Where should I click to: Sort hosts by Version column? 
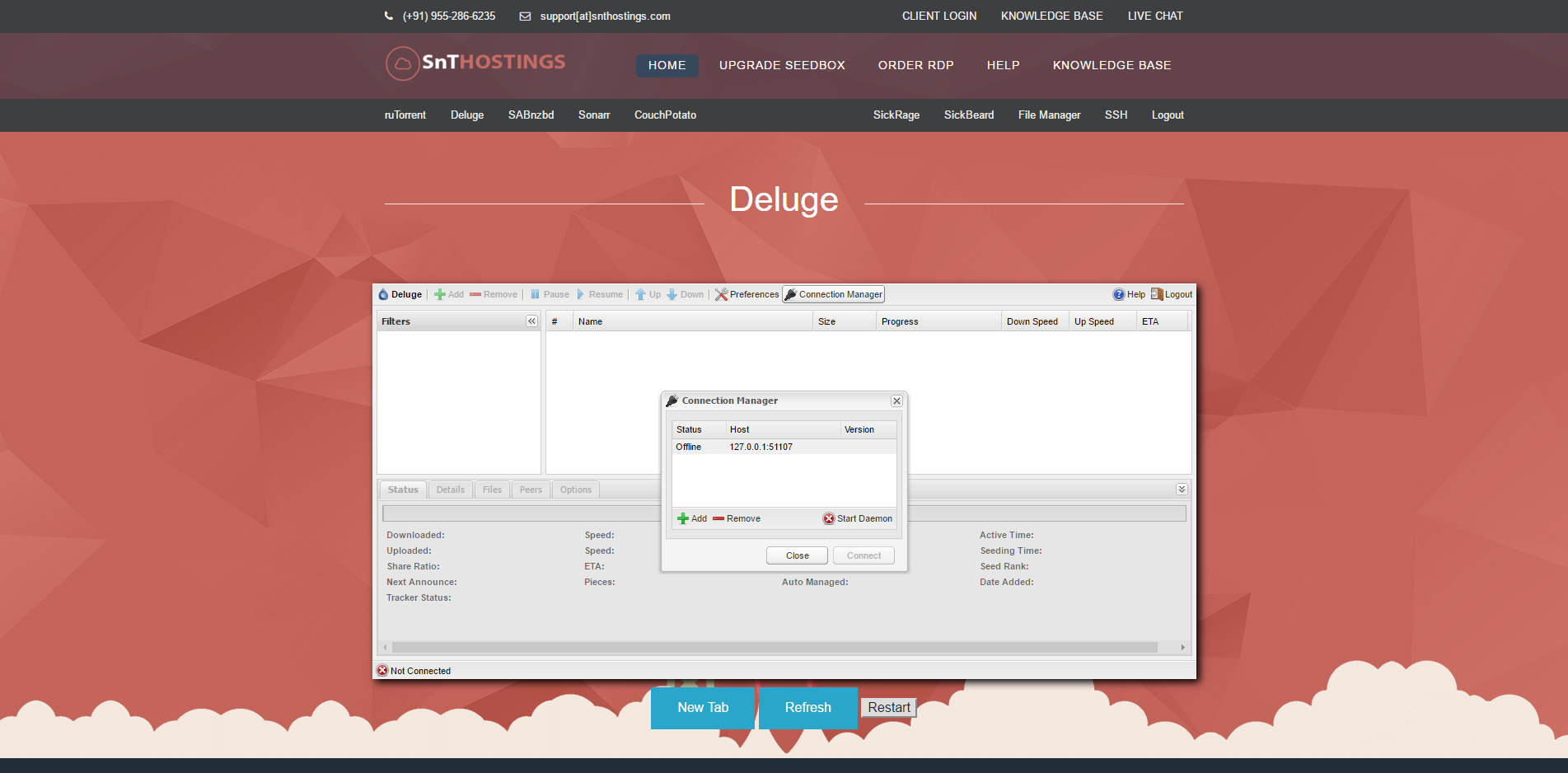tap(868, 429)
